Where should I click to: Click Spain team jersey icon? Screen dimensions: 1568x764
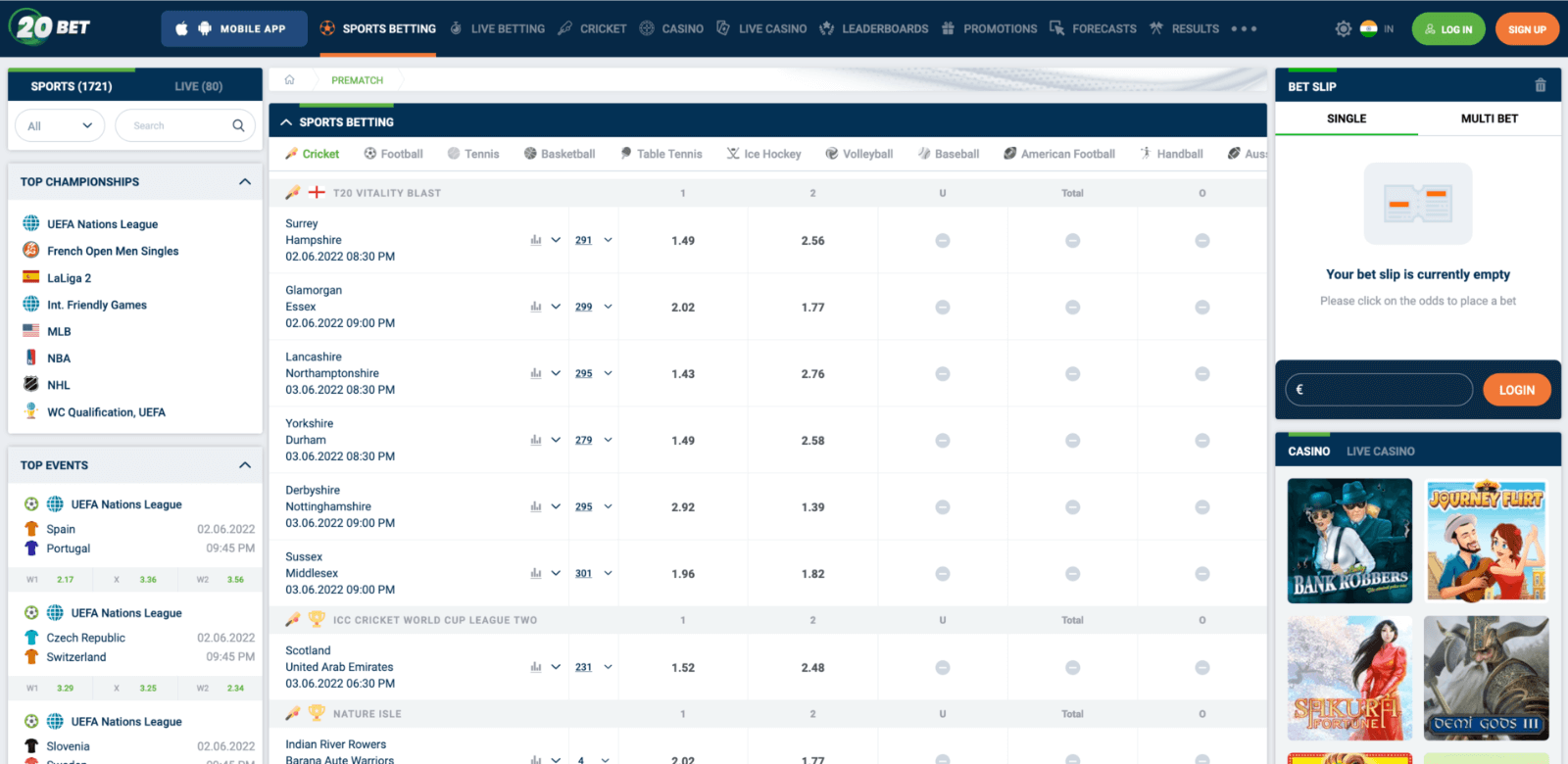point(31,529)
